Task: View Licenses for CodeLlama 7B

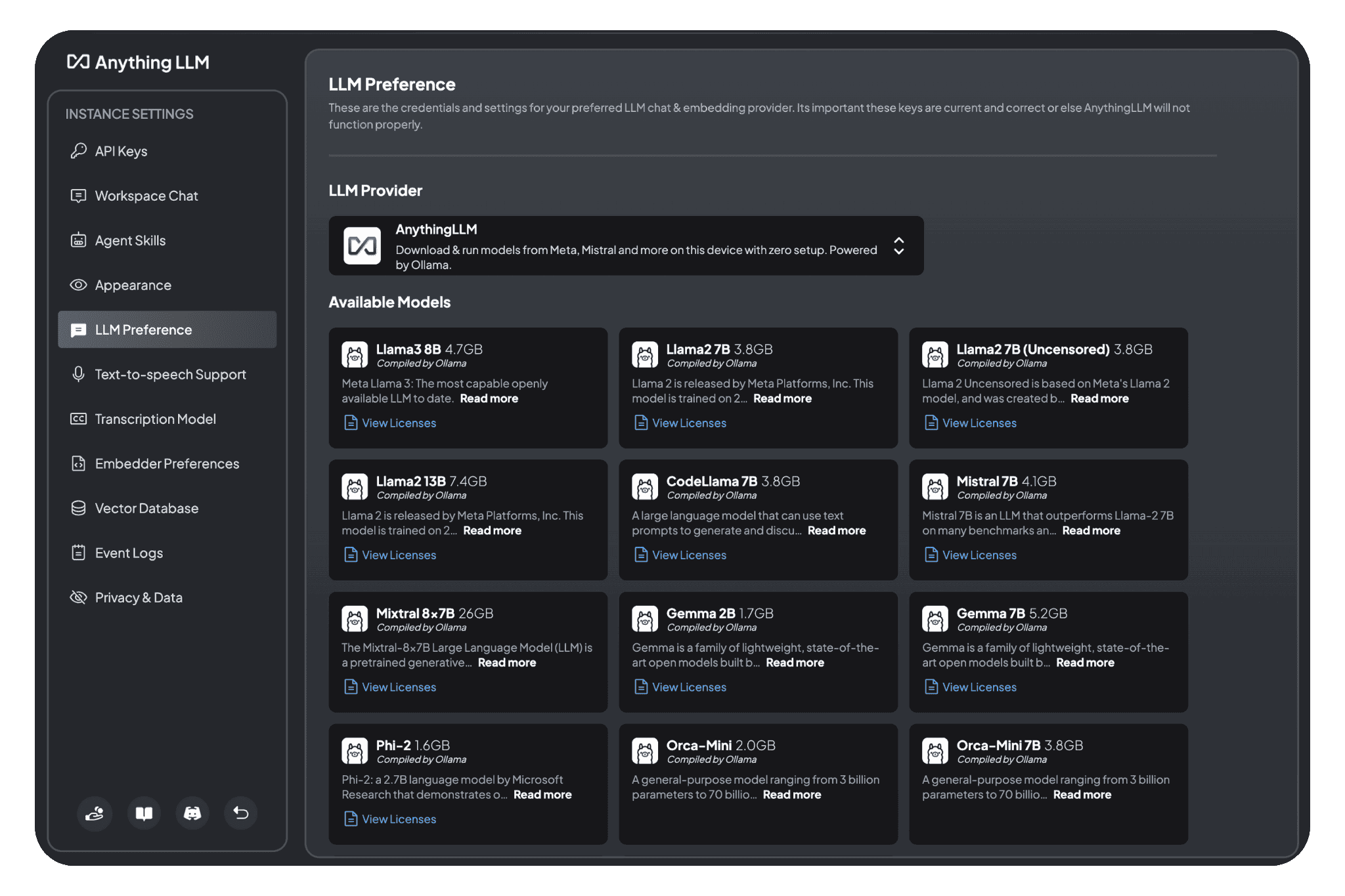Action: (x=688, y=555)
